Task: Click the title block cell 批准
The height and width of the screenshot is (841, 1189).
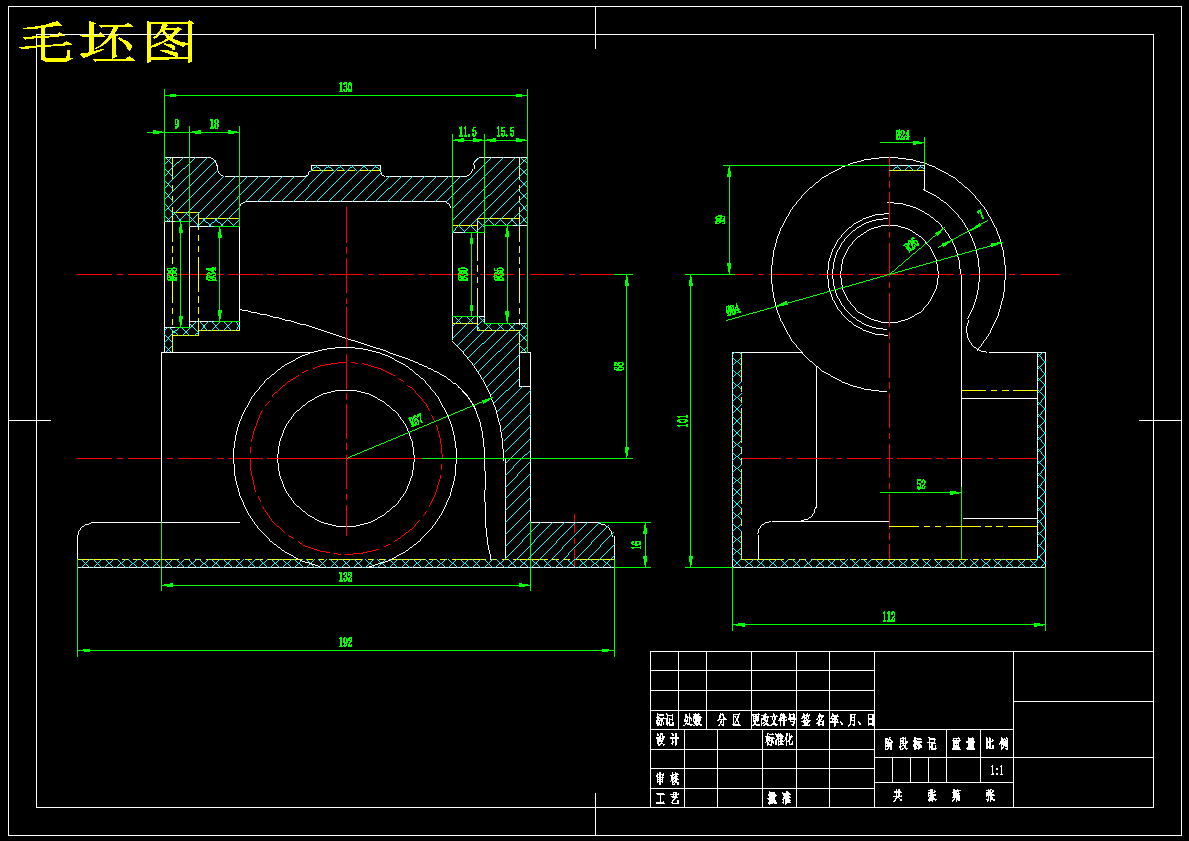Action: coord(780,799)
